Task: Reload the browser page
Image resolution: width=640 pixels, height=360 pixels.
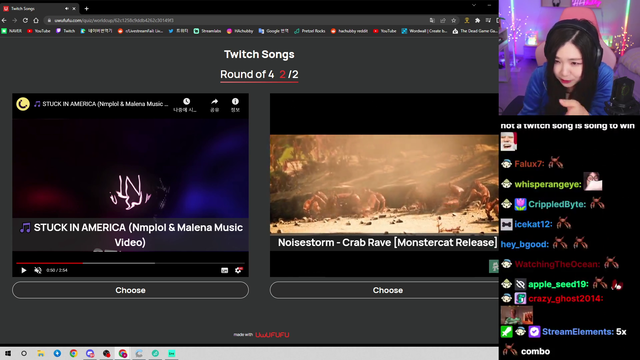Action: 25,20
